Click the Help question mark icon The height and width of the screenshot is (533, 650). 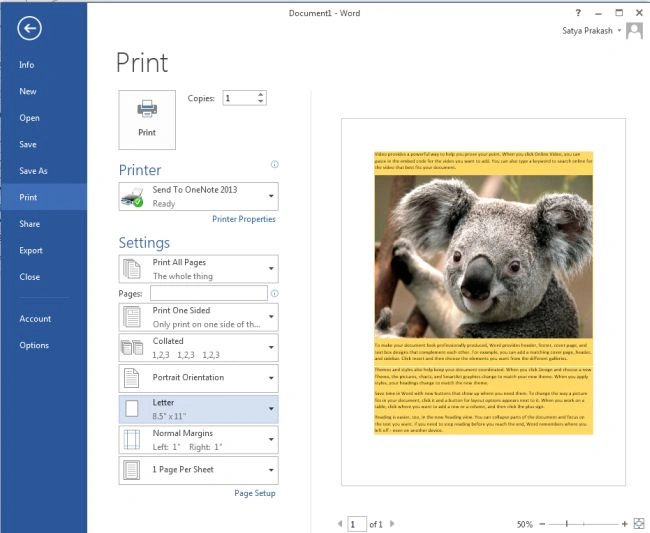578,13
